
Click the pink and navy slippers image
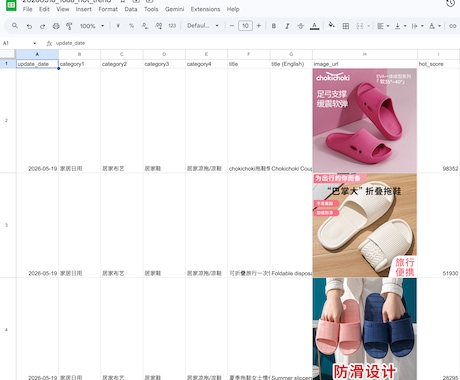(x=365, y=329)
